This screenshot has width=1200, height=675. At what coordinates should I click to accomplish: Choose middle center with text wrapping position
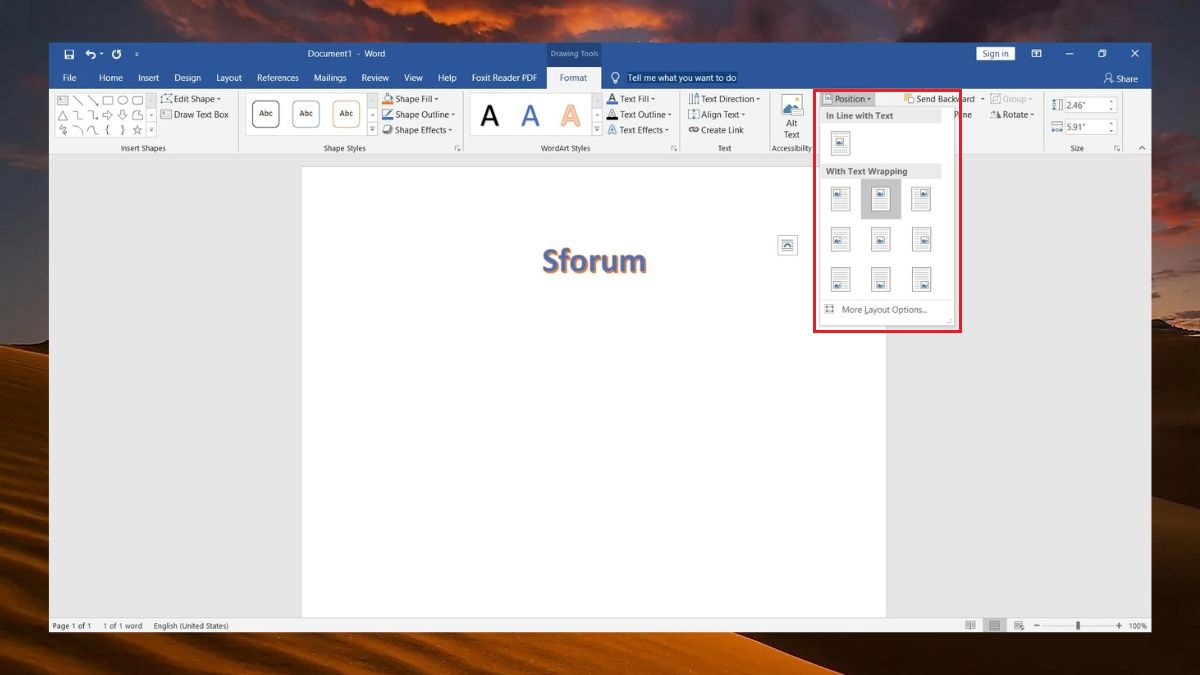click(x=880, y=239)
